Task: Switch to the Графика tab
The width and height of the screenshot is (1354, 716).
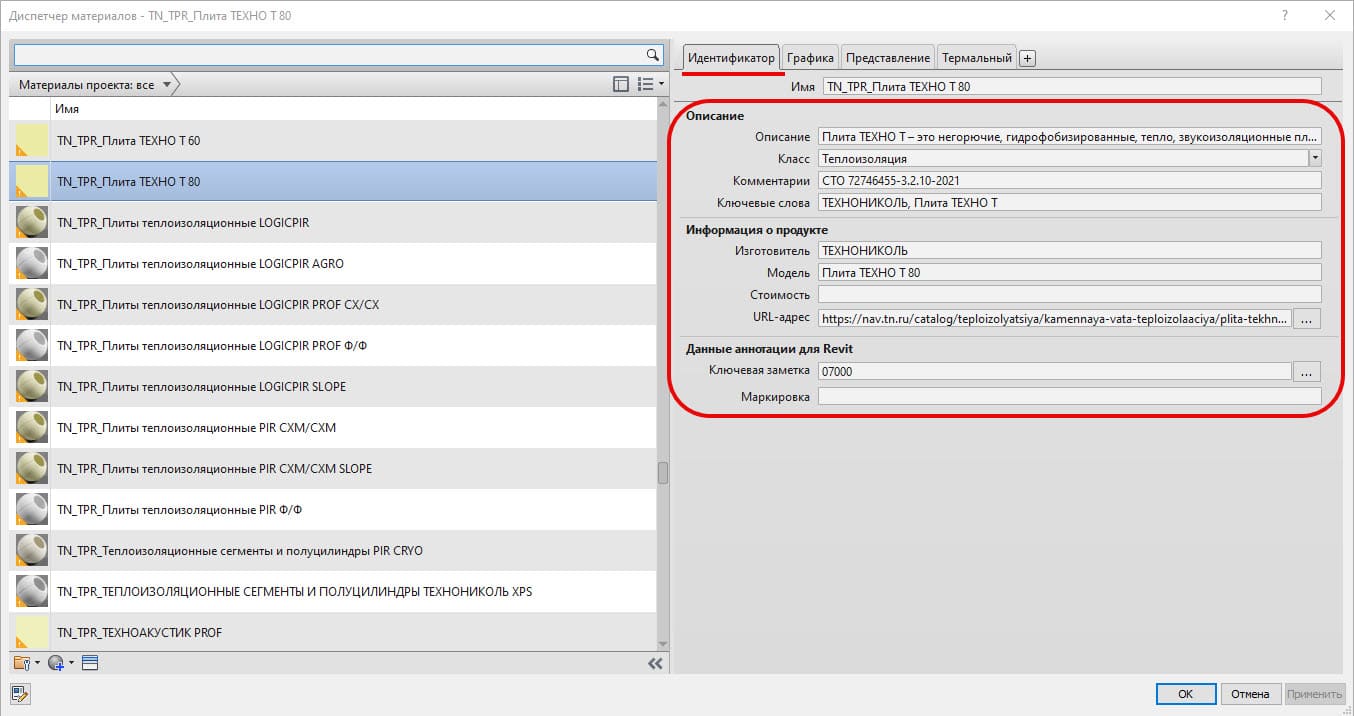Action: [x=810, y=58]
